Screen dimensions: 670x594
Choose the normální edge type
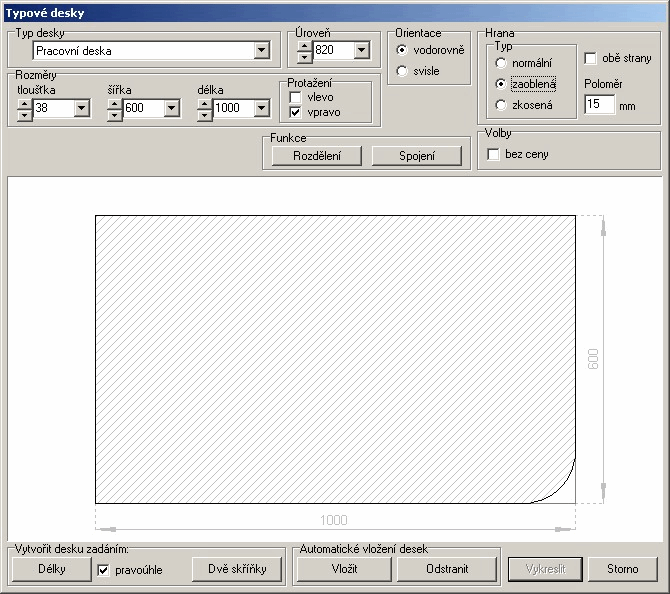[x=501, y=63]
